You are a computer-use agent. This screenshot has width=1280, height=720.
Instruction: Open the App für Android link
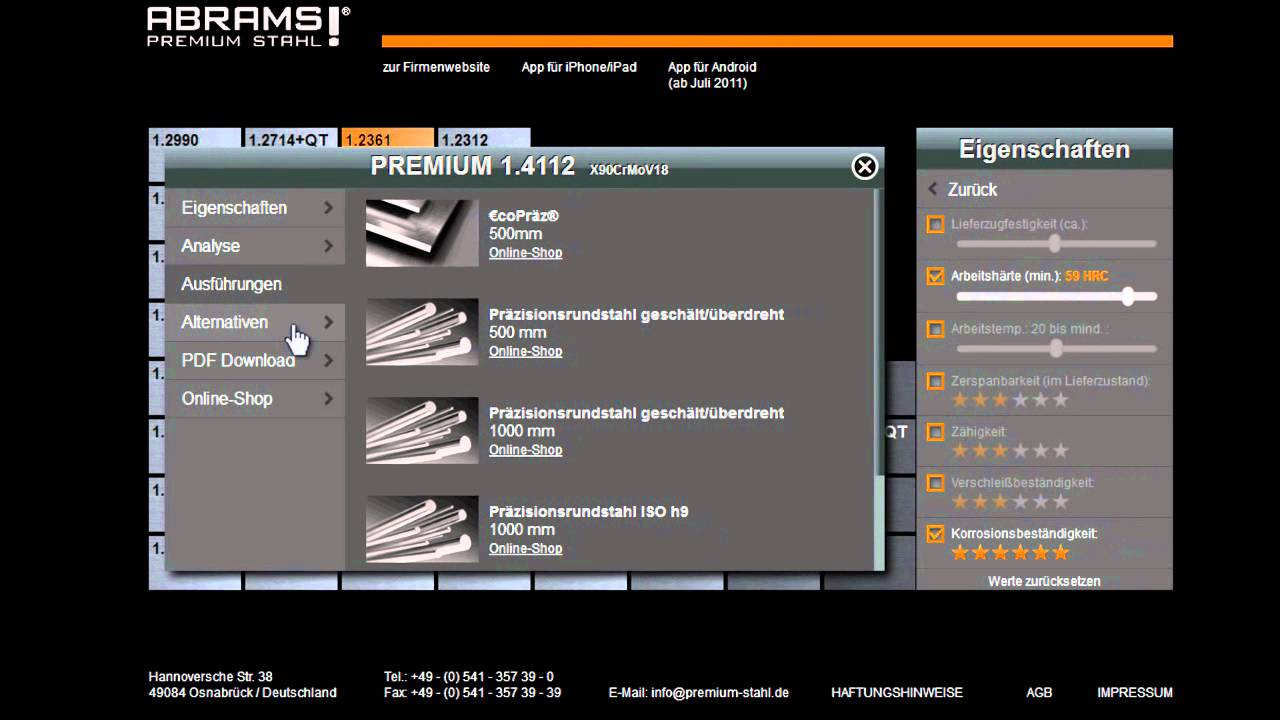tap(712, 75)
